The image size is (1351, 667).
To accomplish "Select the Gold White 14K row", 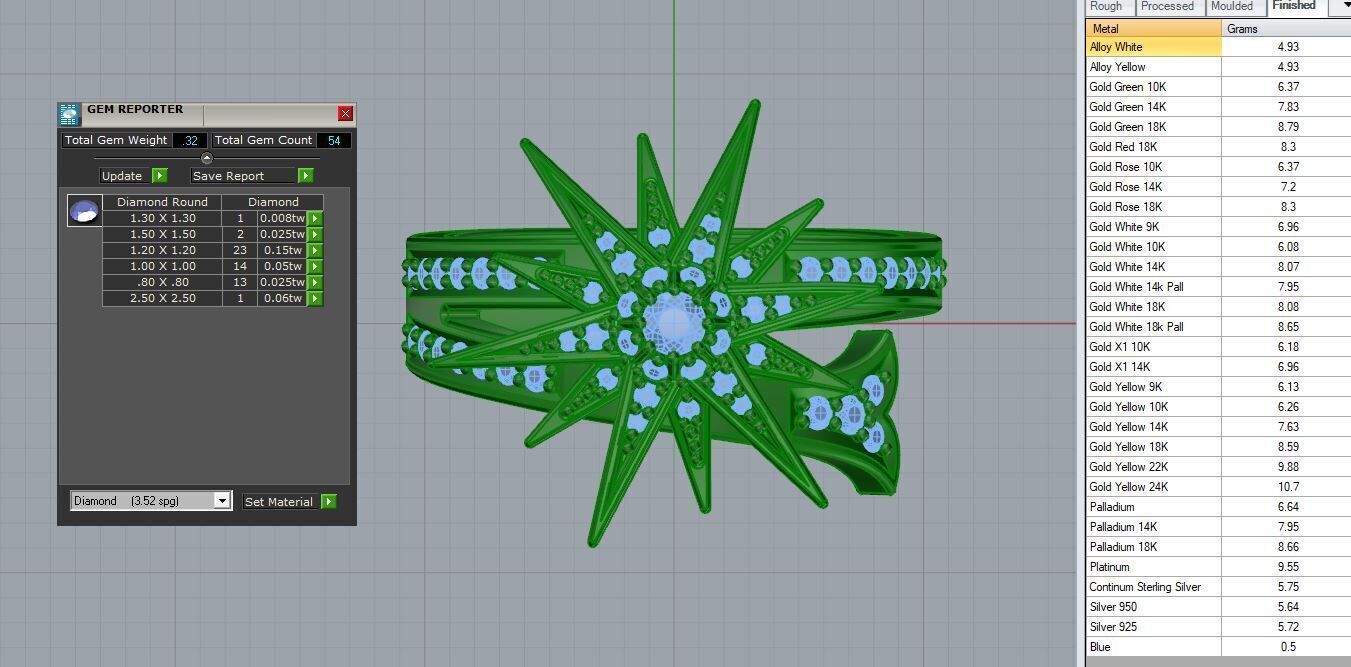I will click(1218, 267).
